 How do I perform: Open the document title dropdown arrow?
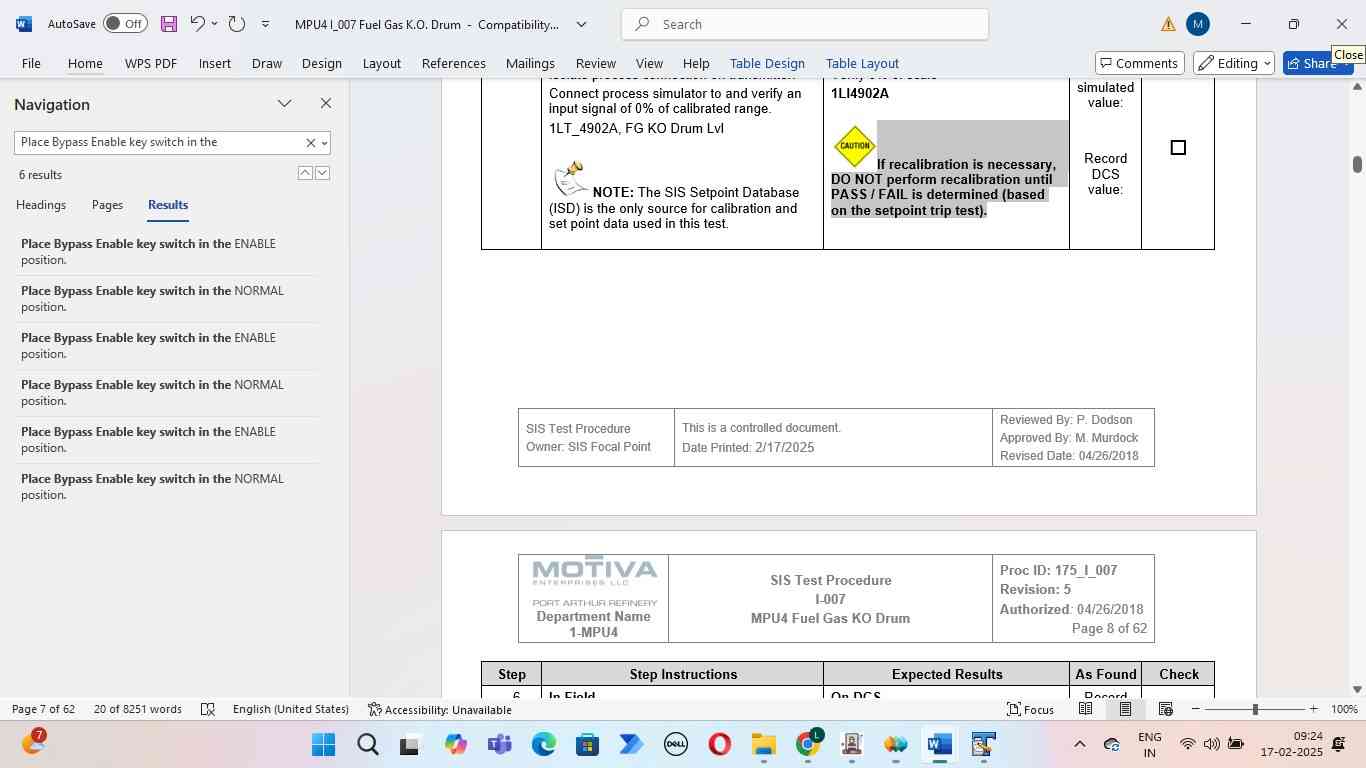pos(583,24)
